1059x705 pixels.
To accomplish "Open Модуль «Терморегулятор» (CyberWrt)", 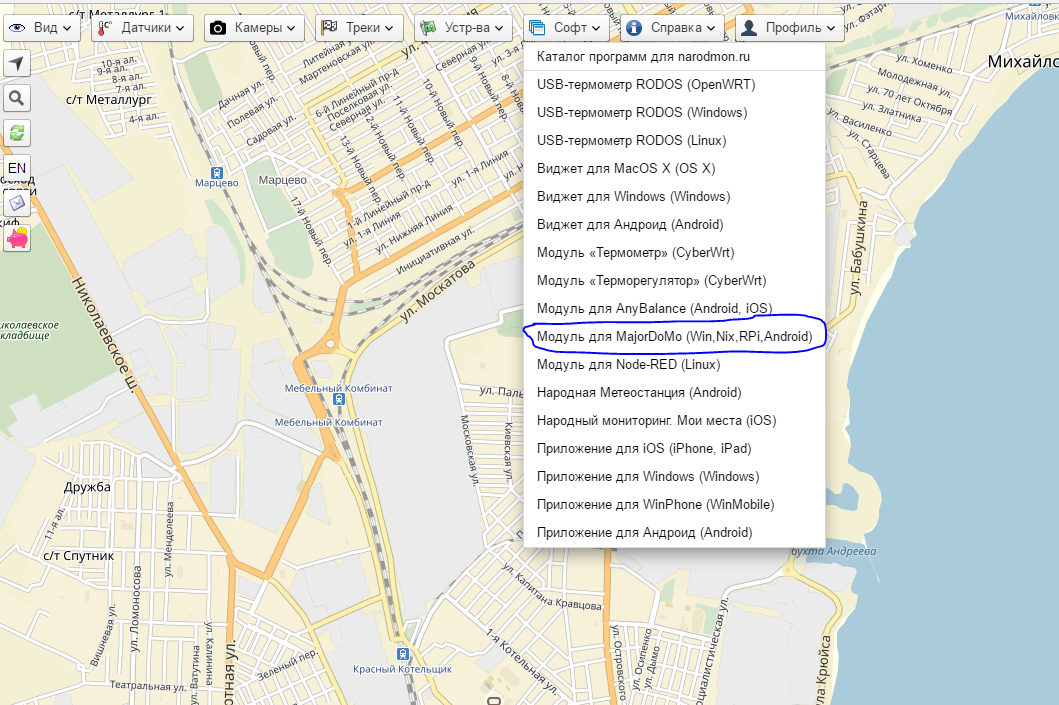I will tap(674, 280).
